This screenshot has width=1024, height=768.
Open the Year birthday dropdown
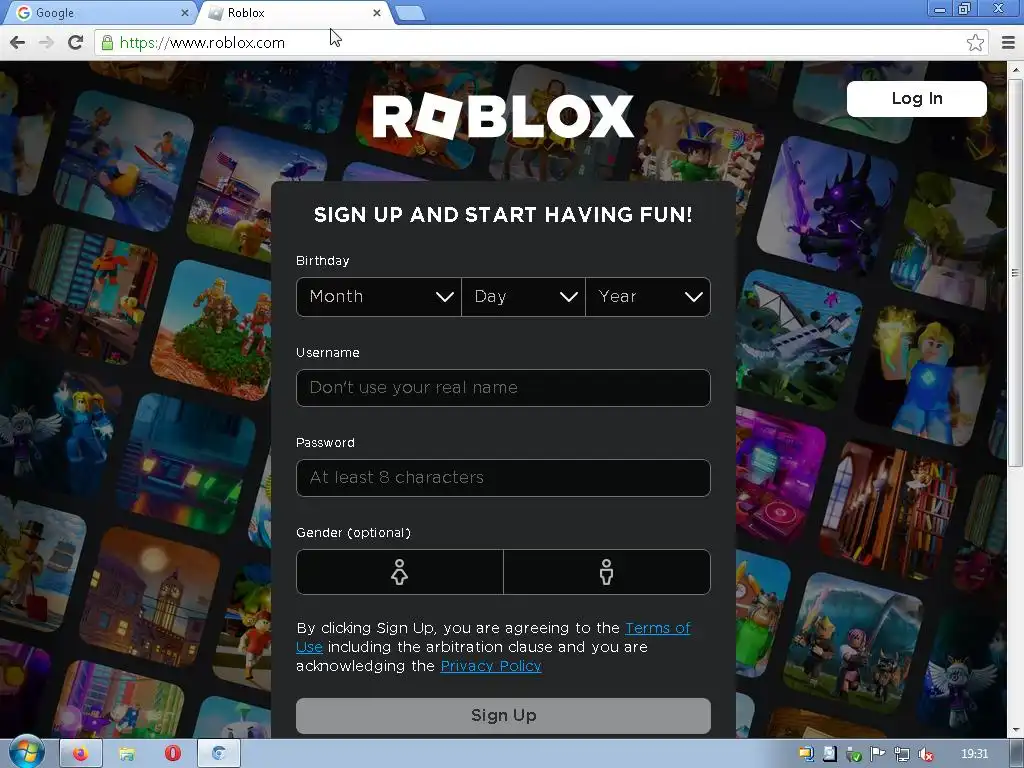pos(648,296)
